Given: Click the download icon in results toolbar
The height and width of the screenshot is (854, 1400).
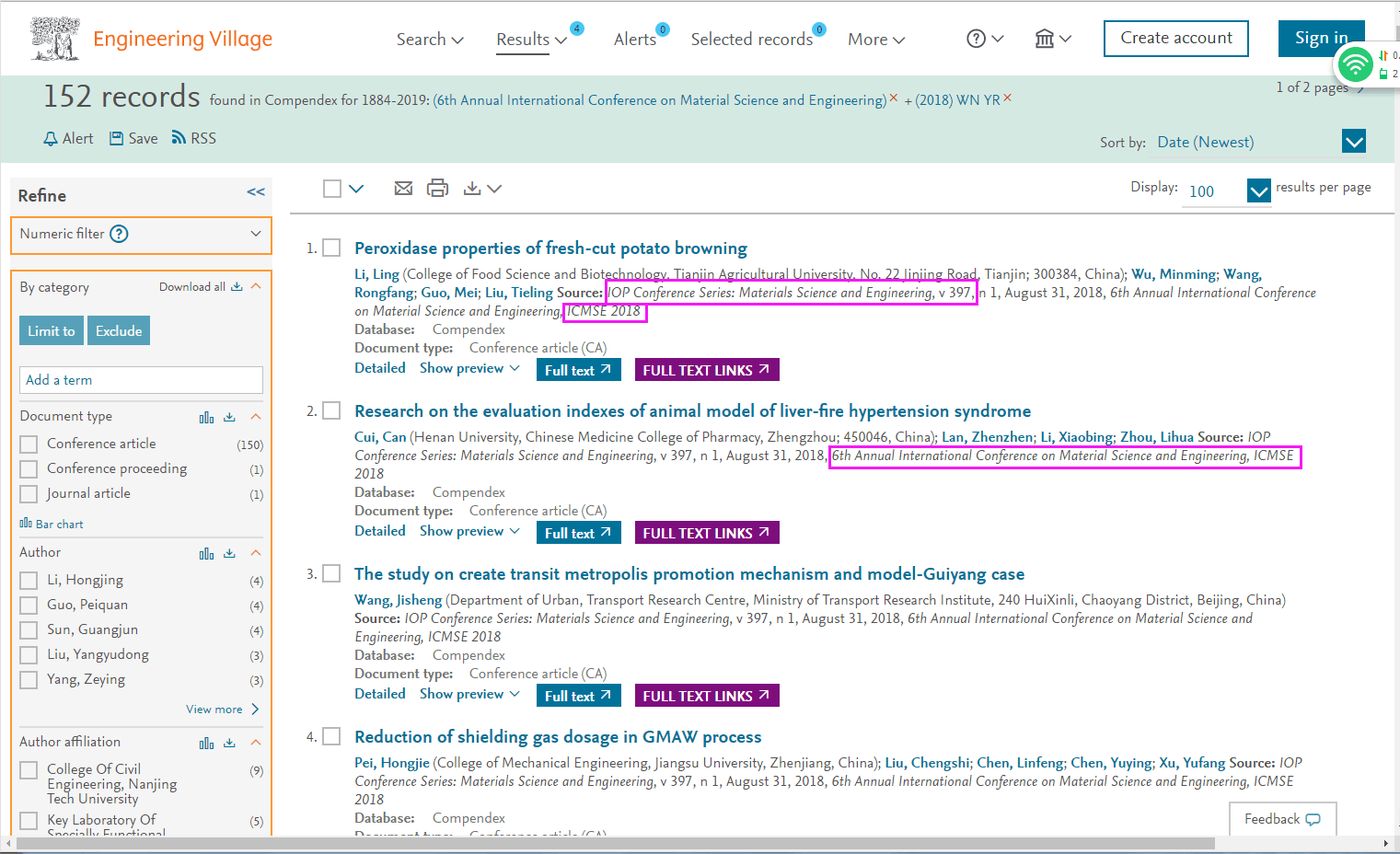Looking at the screenshot, I should click(472, 188).
